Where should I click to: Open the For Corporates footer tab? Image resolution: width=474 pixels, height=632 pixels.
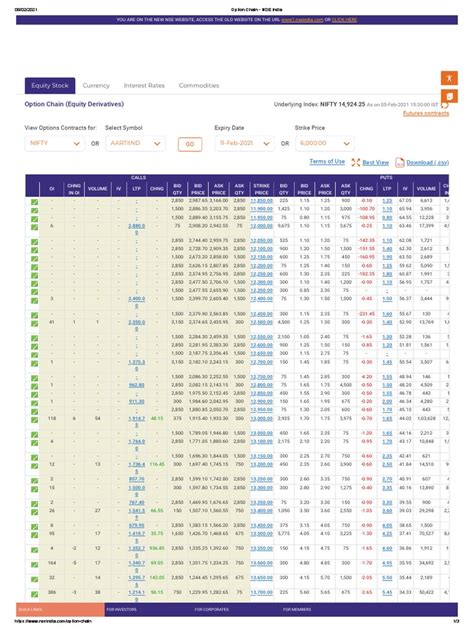212,609
